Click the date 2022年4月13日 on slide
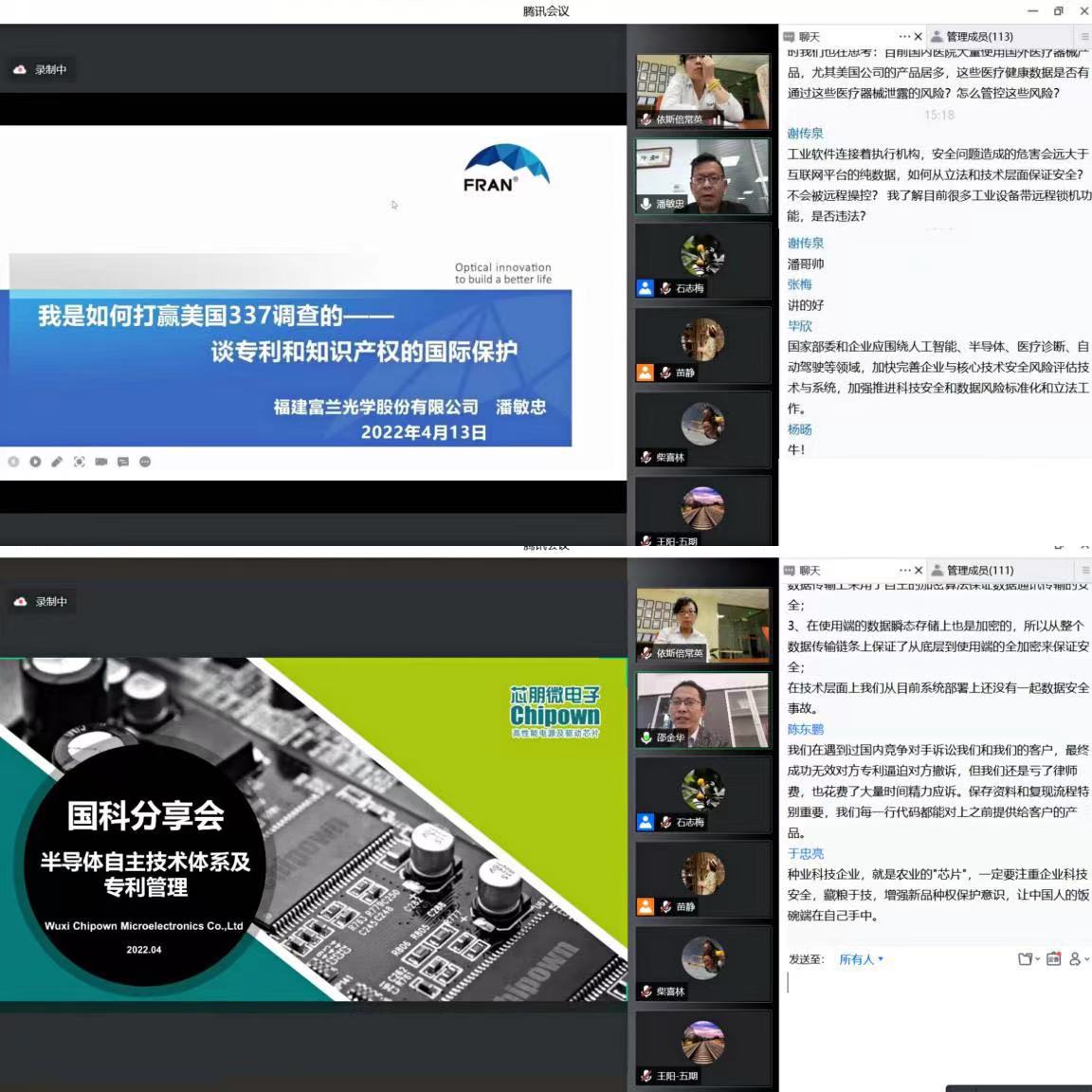The height and width of the screenshot is (1092, 1092). (424, 432)
